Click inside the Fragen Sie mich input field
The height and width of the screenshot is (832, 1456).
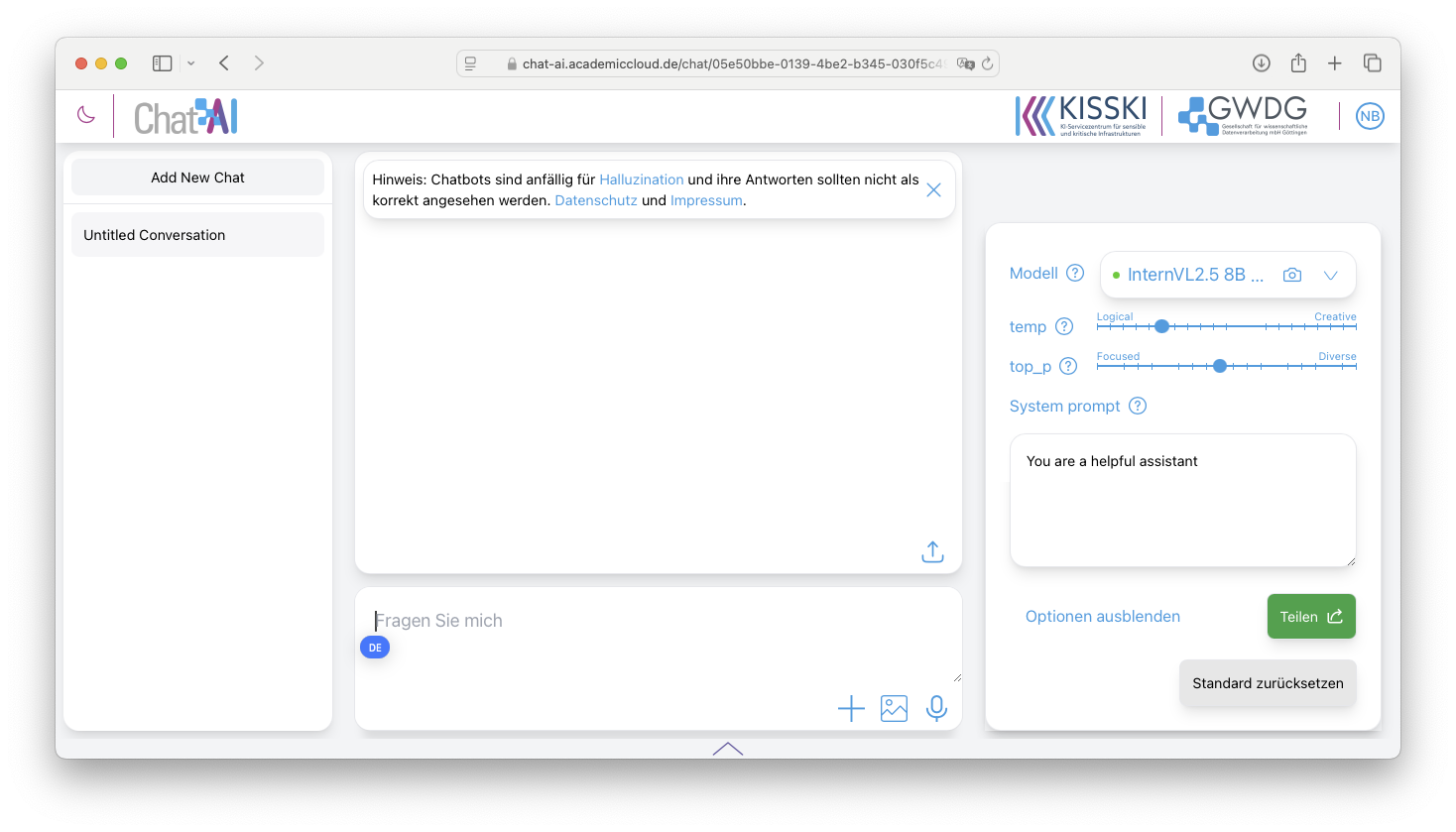(595, 620)
